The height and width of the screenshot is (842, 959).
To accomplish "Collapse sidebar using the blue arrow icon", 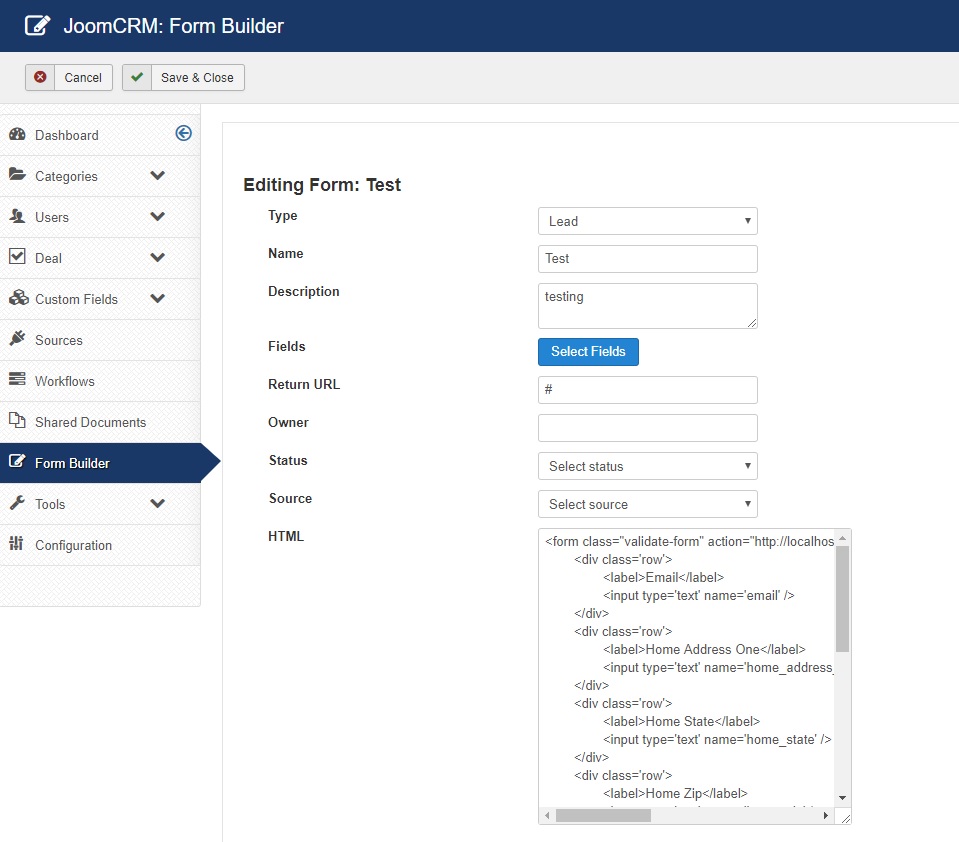I will pyautogui.click(x=183, y=134).
